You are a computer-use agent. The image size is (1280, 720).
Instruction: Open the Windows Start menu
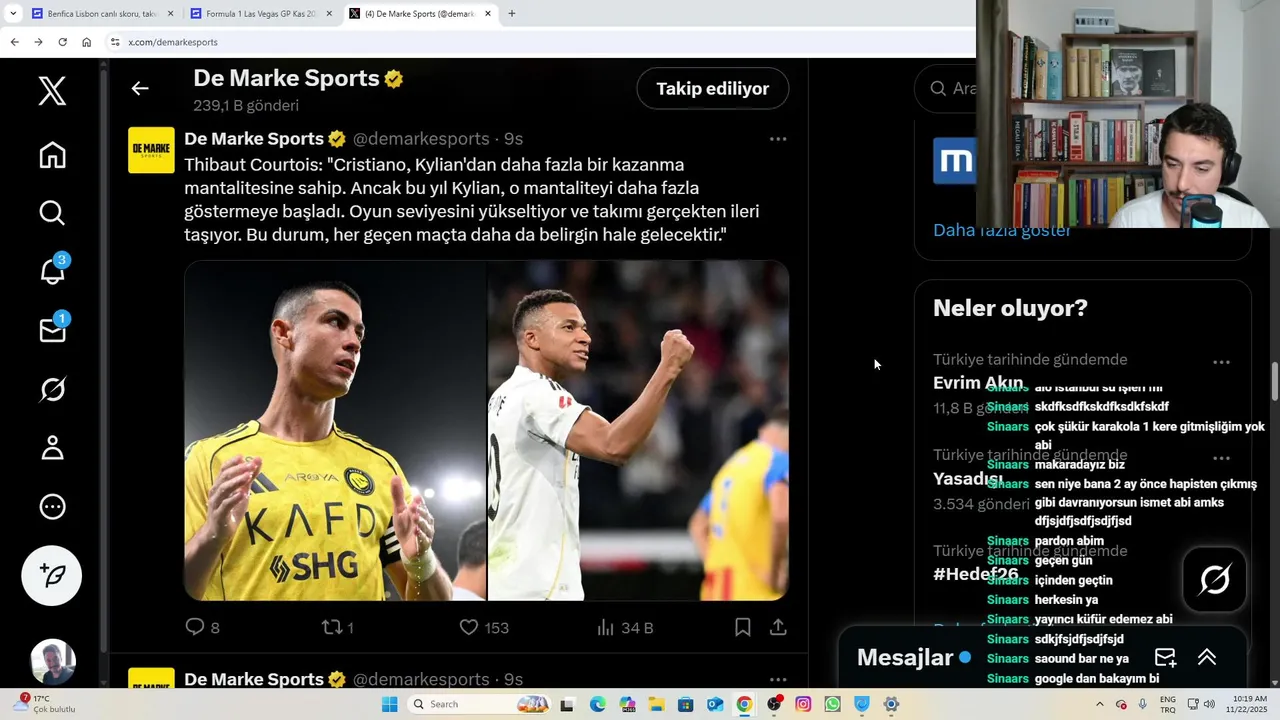tap(390, 704)
